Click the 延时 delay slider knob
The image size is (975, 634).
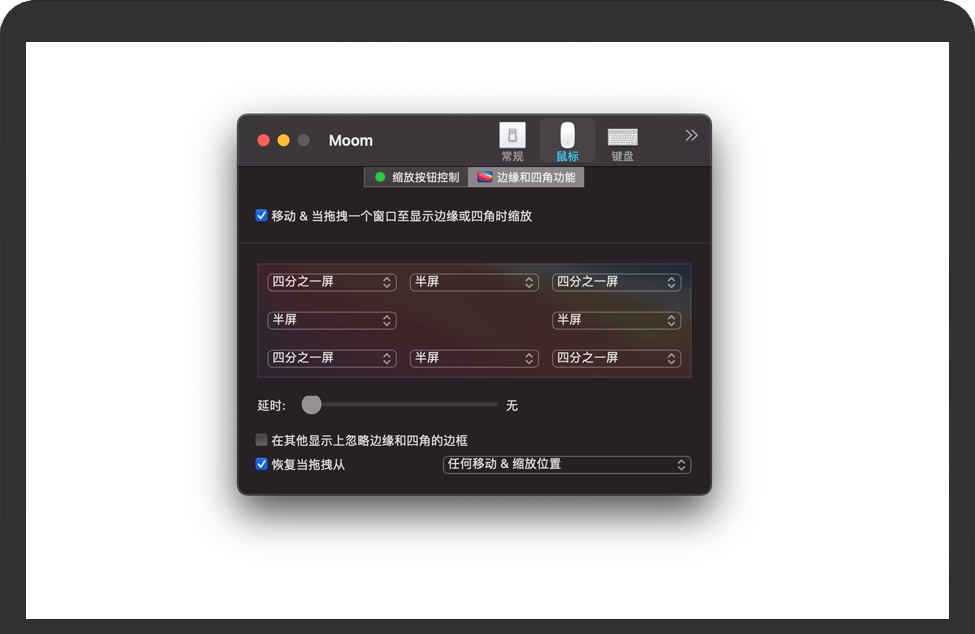312,405
